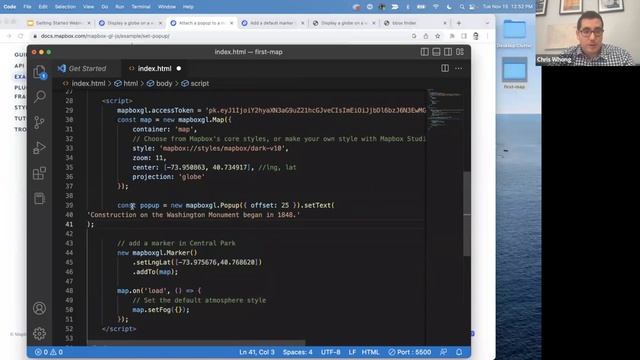Image resolution: width=640 pixels, height=360 pixels.
Task: Select the index.html editor tab
Action: click(154, 69)
